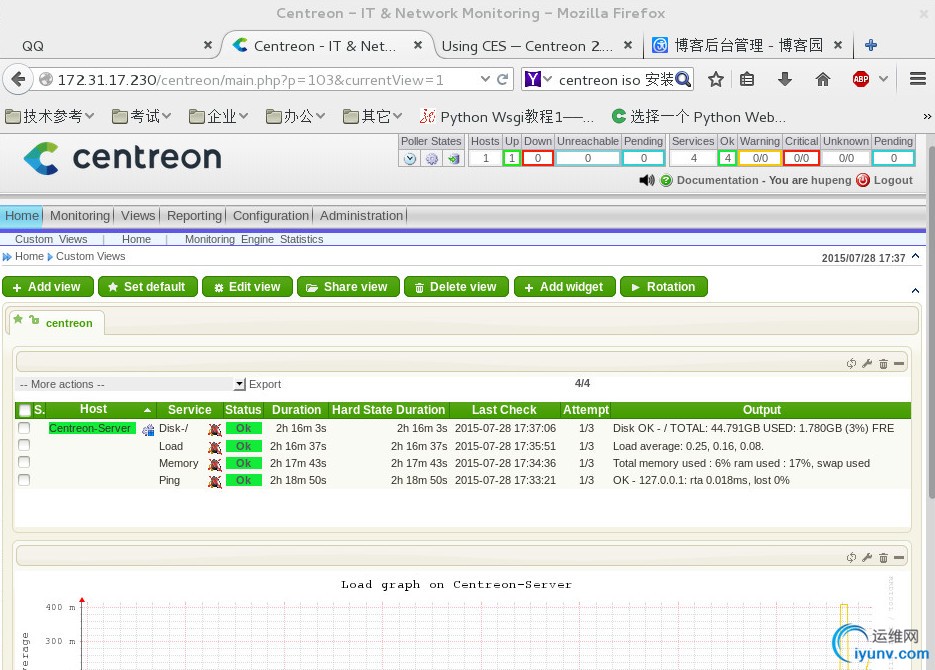Open the Administration menu
The image size is (935, 670).
click(361, 216)
